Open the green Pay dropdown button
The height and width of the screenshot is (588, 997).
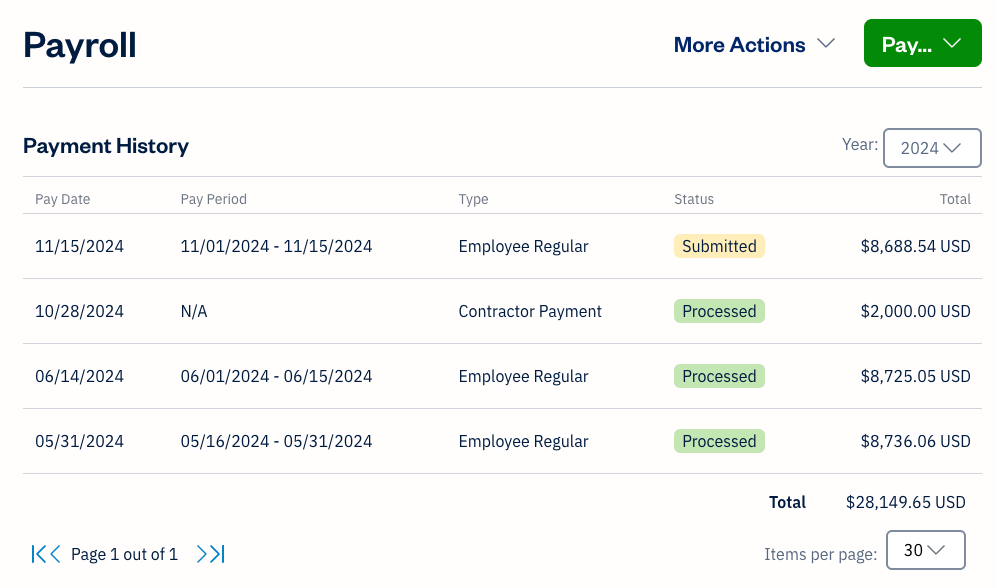point(922,45)
